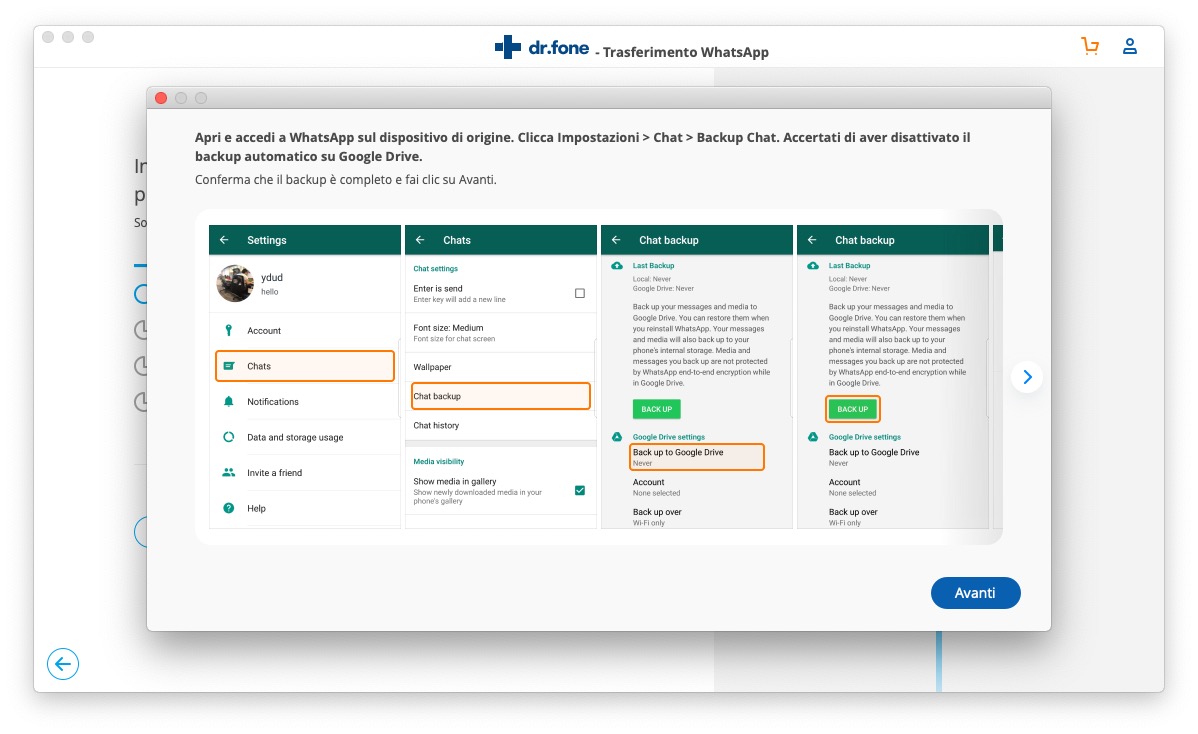Go back with the circled arrow
The image size is (1198, 734).
point(63,664)
